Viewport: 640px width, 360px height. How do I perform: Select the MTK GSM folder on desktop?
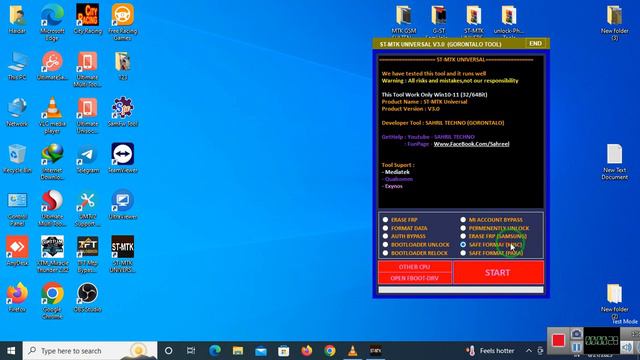(404, 20)
